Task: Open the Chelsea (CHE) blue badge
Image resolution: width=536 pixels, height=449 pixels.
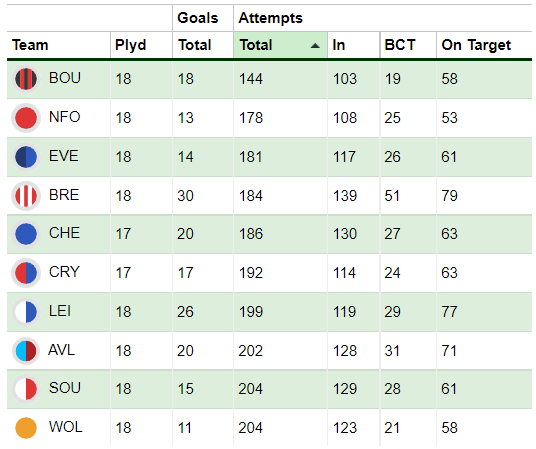Action: click(x=26, y=234)
